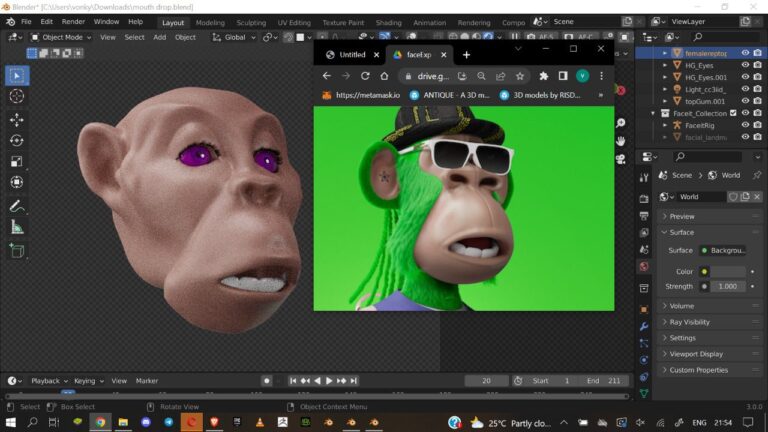Go back in the Chrome browser
Screen dimensions: 768x432
pyautogui.click(x=327, y=76)
